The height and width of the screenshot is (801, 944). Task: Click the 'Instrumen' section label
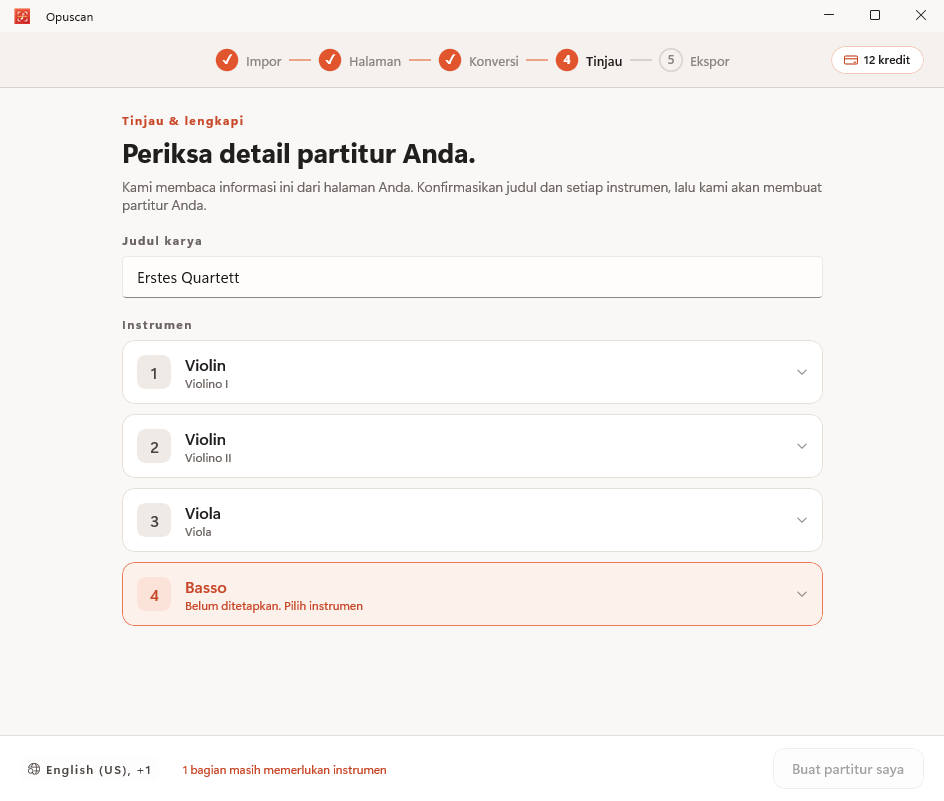pos(157,325)
